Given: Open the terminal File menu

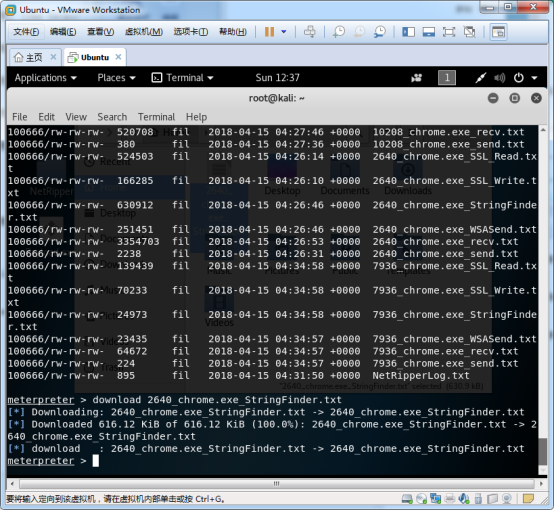Looking at the screenshot, I should click(x=20, y=117).
